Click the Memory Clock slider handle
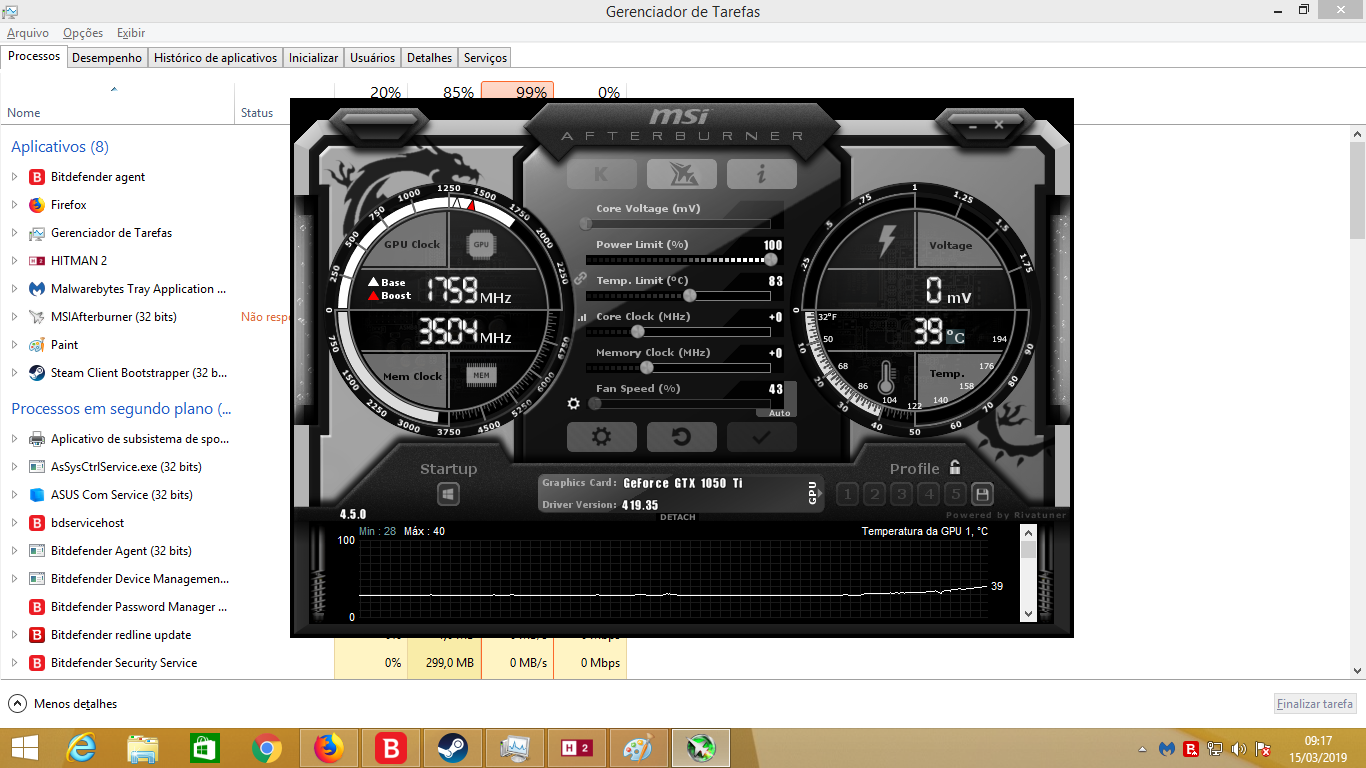Screen dimensions: 1366x768 tap(646, 368)
